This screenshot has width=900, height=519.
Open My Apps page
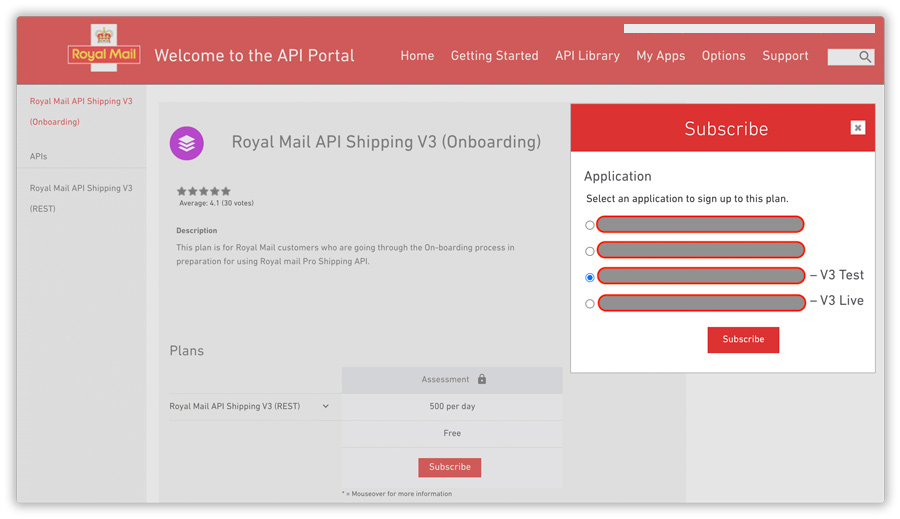[661, 56]
